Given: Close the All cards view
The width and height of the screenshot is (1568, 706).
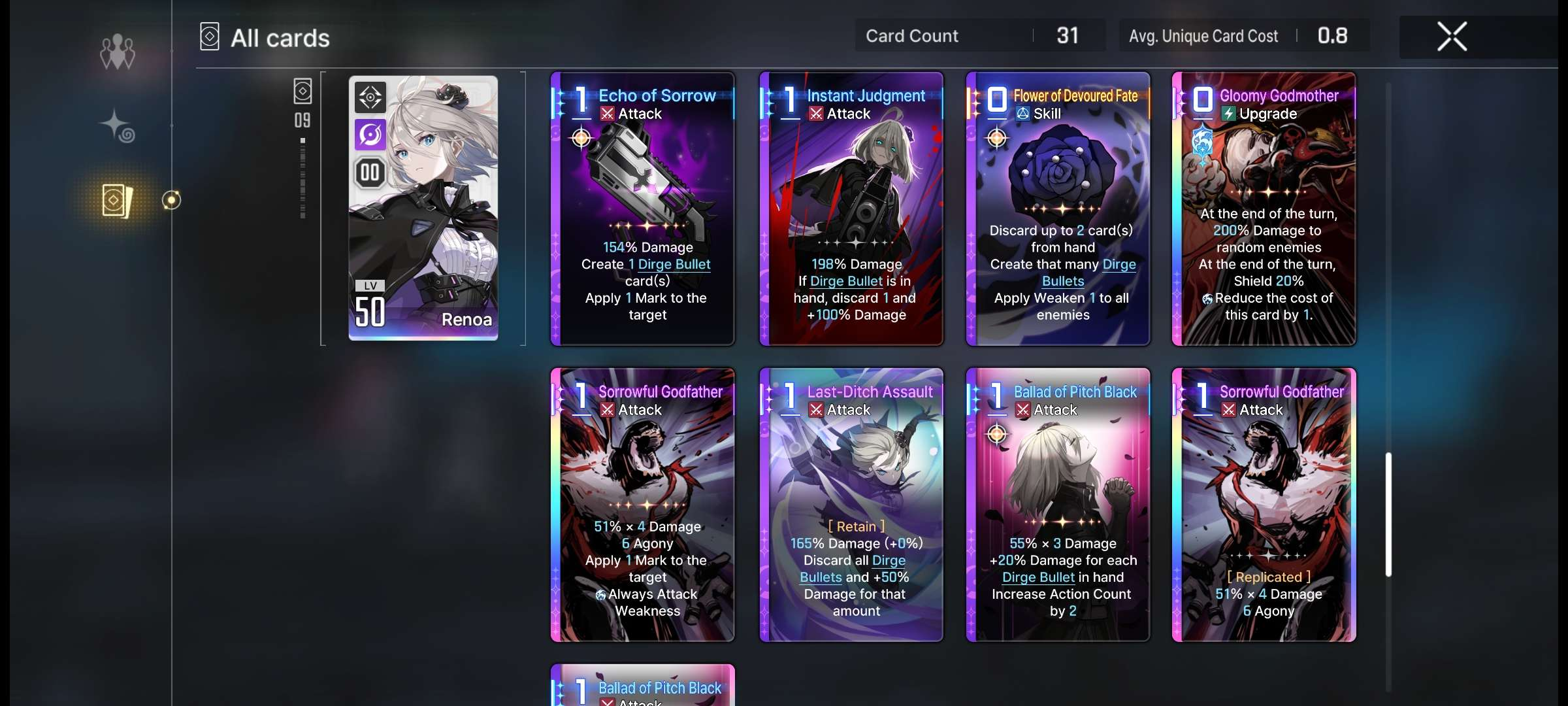Looking at the screenshot, I should point(1452,37).
